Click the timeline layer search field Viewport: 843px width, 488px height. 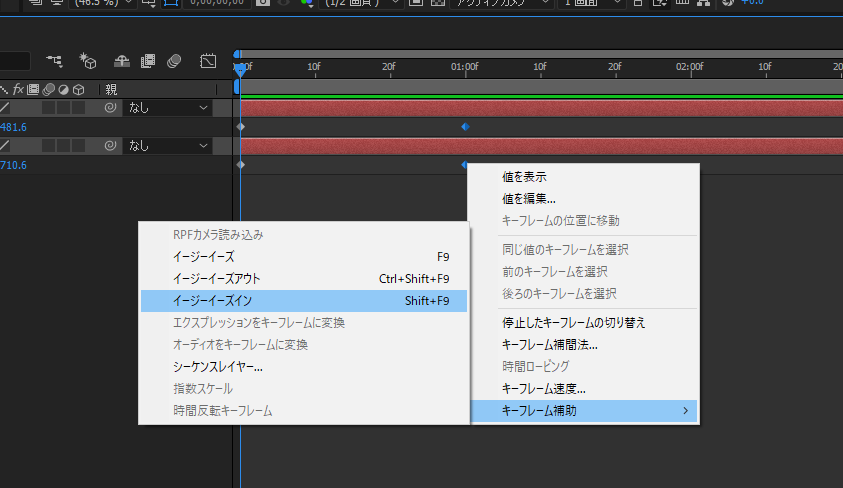pyautogui.click(x=15, y=61)
